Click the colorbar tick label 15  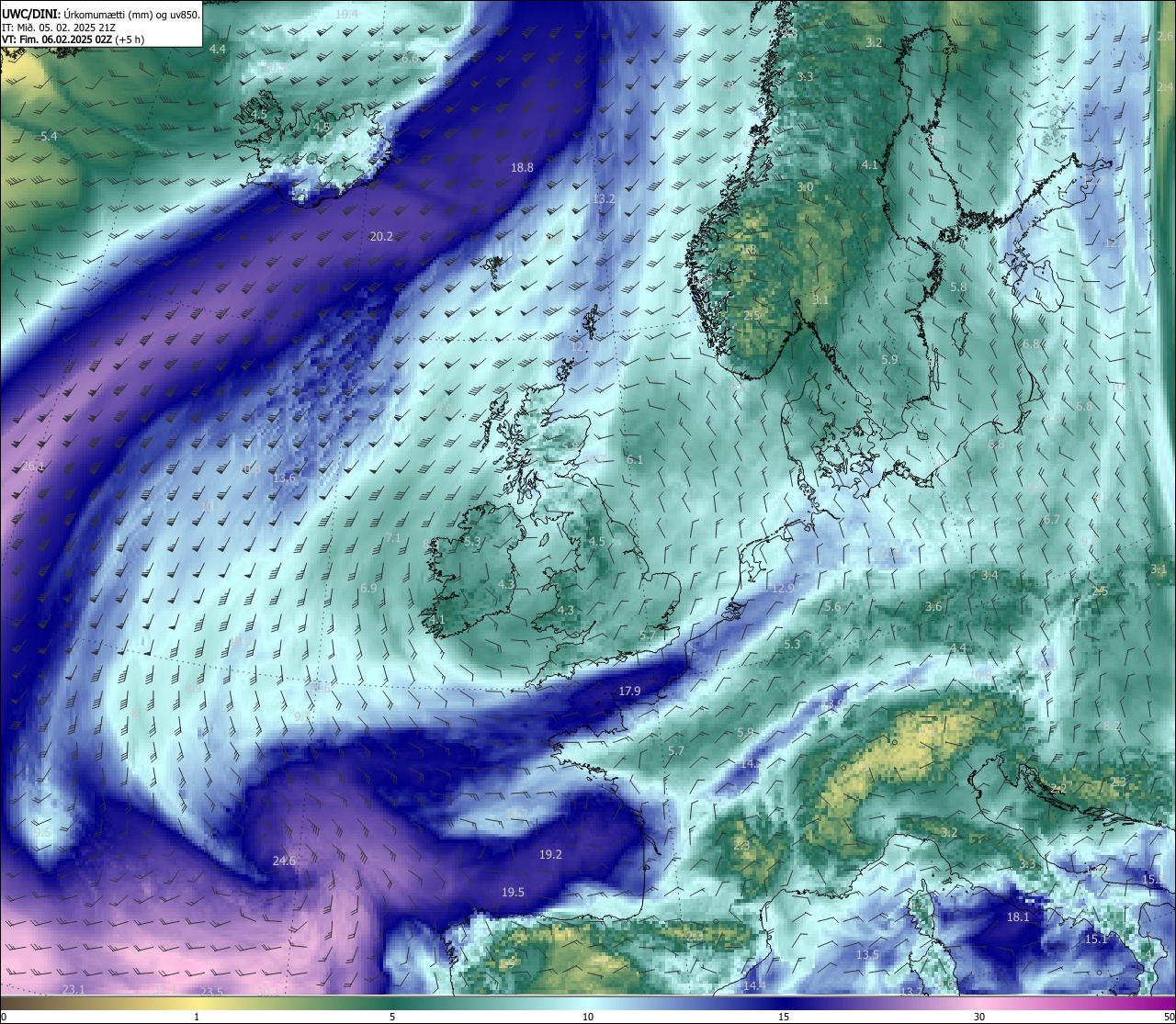click(x=784, y=1016)
